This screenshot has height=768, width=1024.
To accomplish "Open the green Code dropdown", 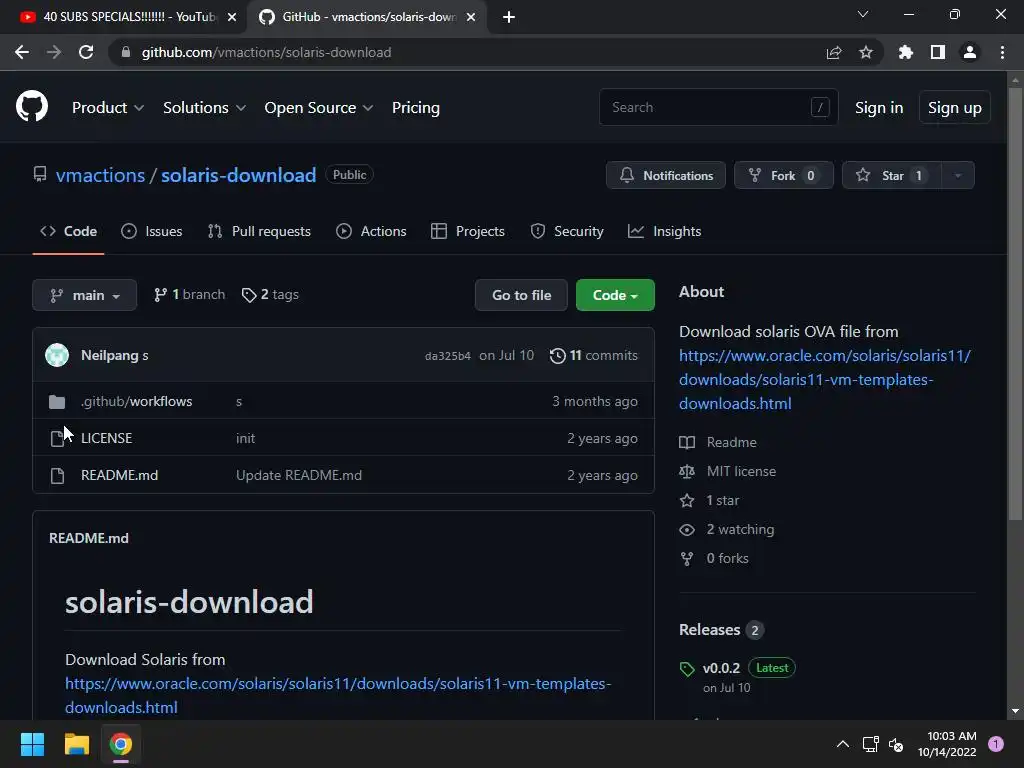I will [x=615, y=295].
